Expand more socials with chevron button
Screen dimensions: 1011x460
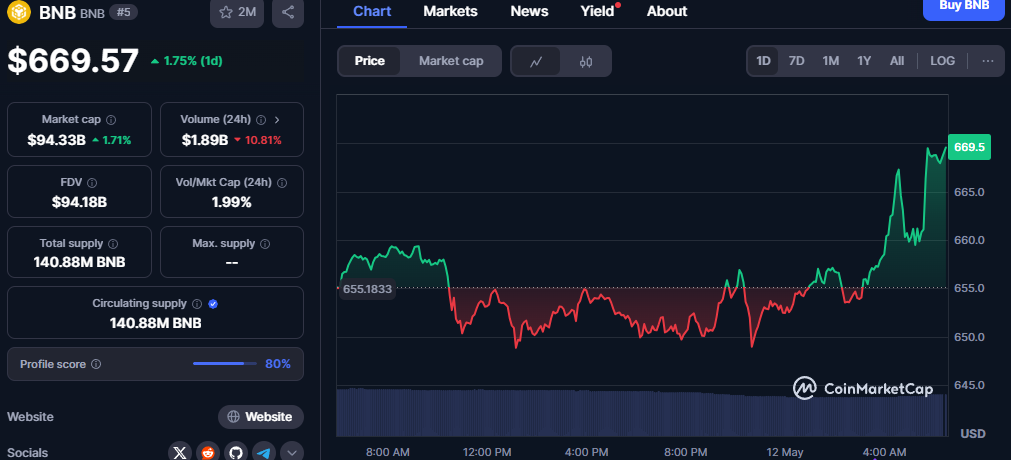292,452
